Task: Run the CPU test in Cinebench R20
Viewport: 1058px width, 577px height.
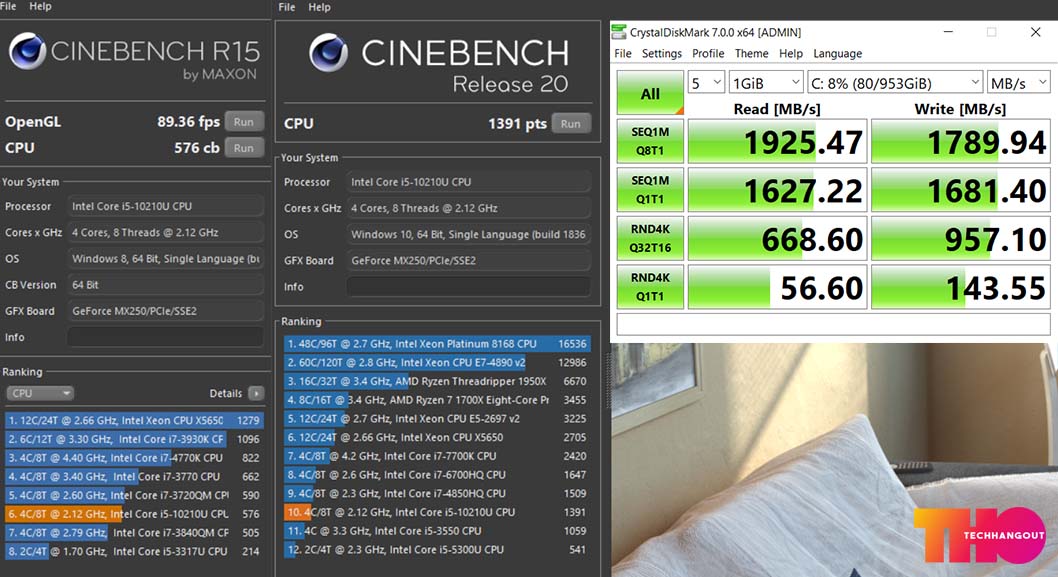Action: click(x=571, y=123)
